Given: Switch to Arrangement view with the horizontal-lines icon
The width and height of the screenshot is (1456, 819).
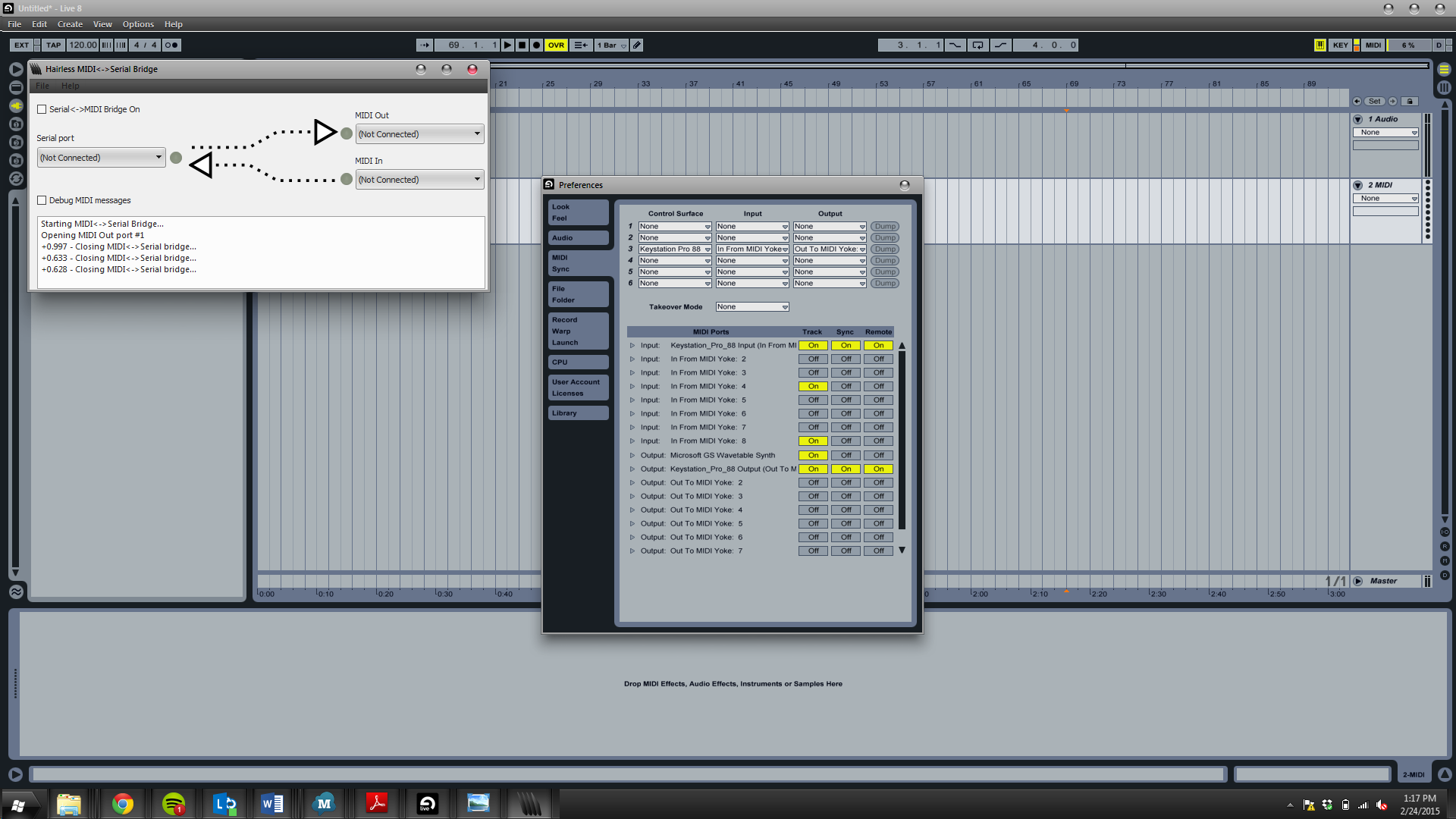Looking at the screenshot, I should click(1444, 69).
